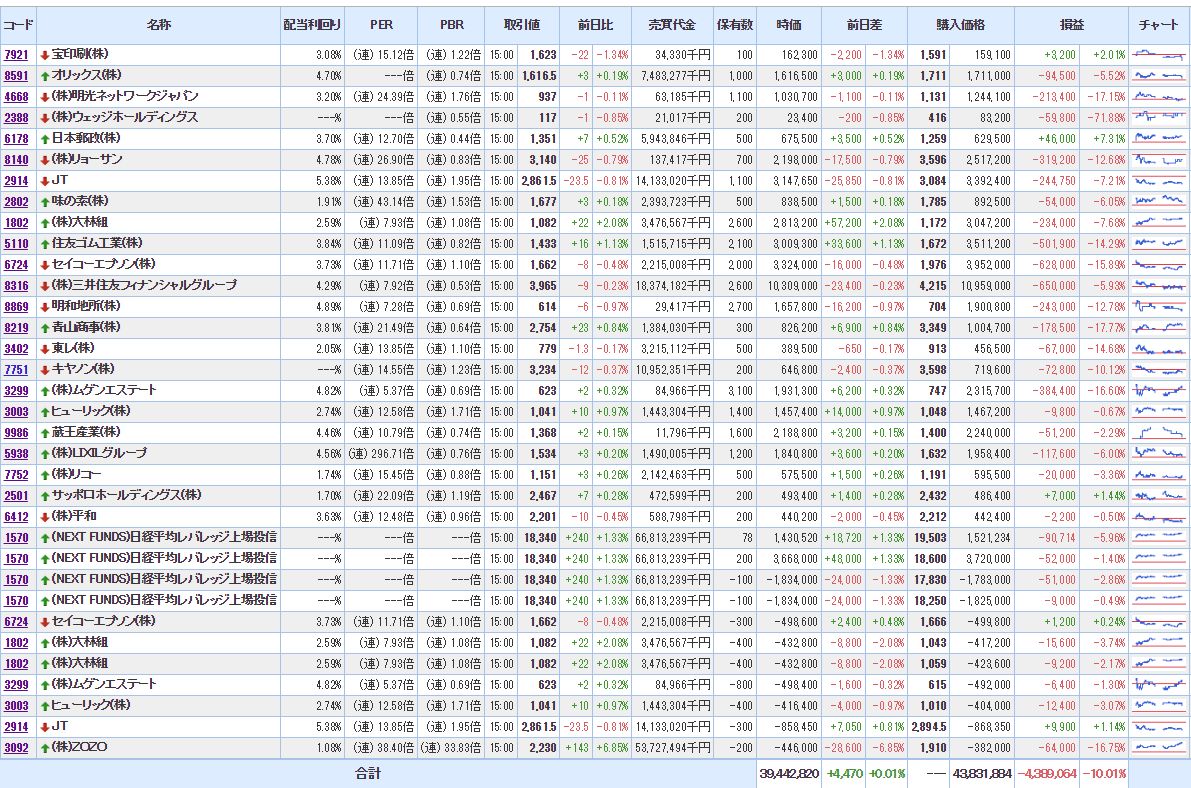
Task: Click the down arrow icon next to 東レ(株)
Action: pos(45,348)
